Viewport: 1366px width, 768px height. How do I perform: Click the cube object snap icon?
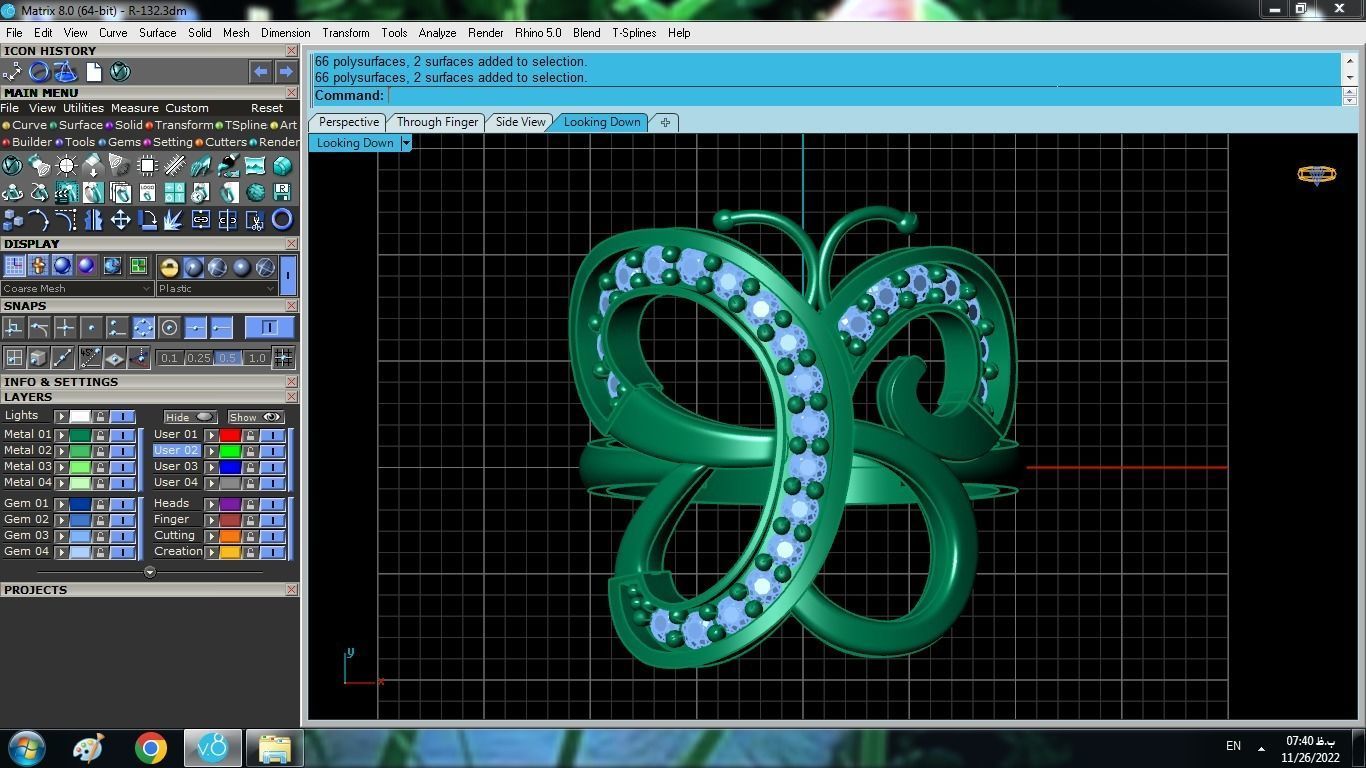(x=38, y=357)
